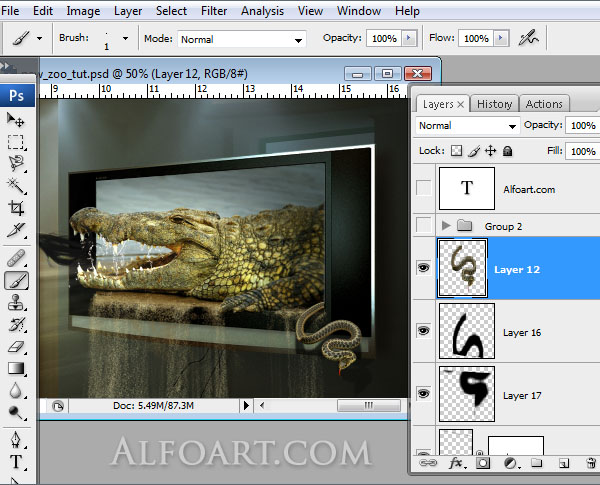Screen dimensions: 600x485
Task: Add a layer style via fx icon
Action: [457, 463]
